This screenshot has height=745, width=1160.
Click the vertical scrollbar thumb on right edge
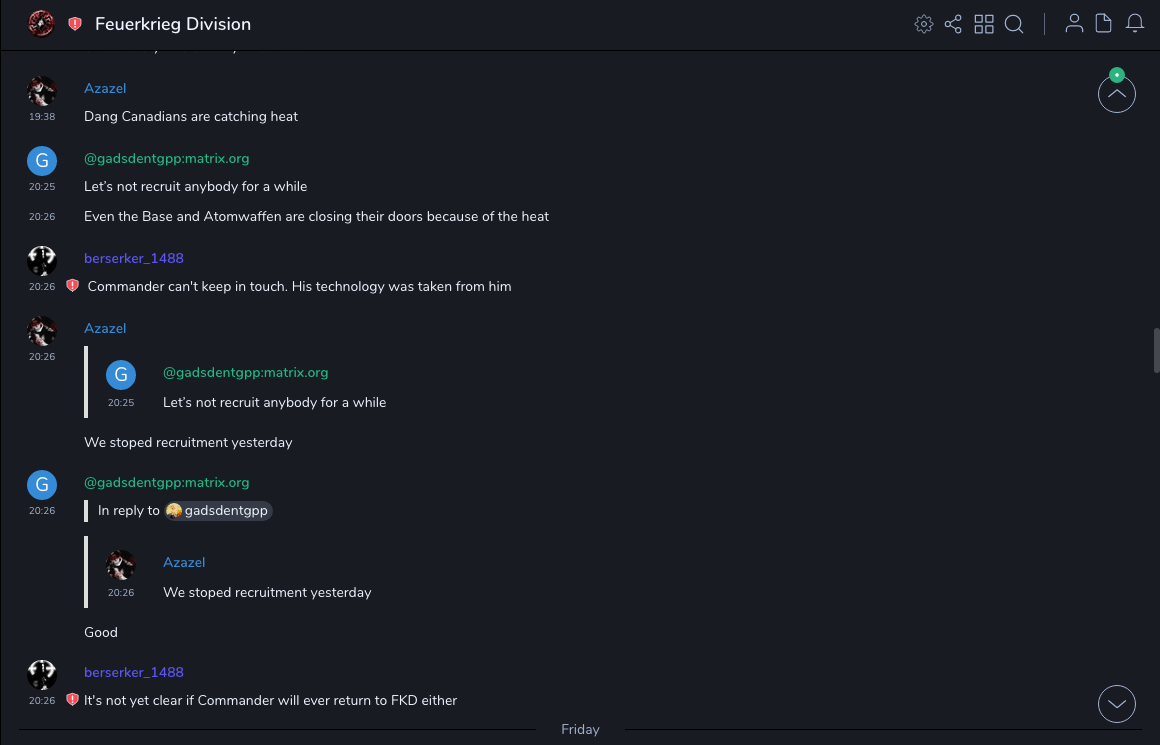tap(1156, 350)
